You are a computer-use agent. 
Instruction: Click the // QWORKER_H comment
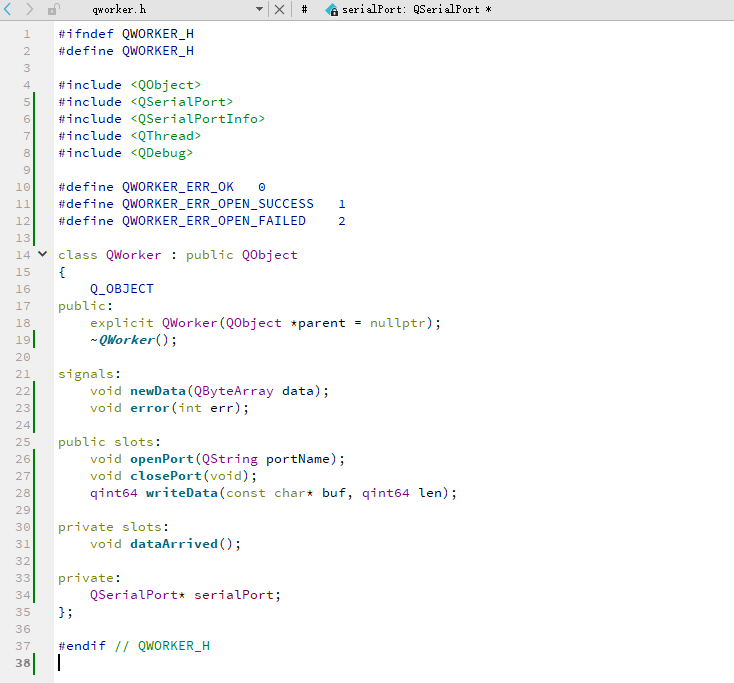(x=162, y=646)
